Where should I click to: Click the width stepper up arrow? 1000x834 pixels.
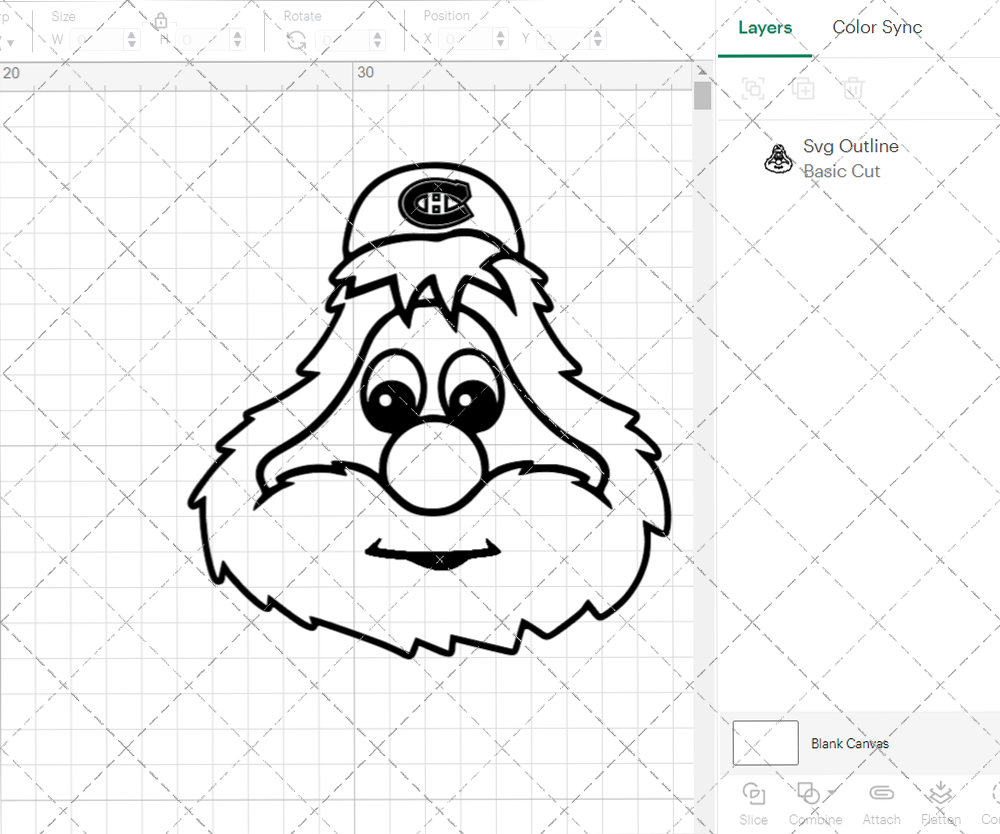pos(132,33)
